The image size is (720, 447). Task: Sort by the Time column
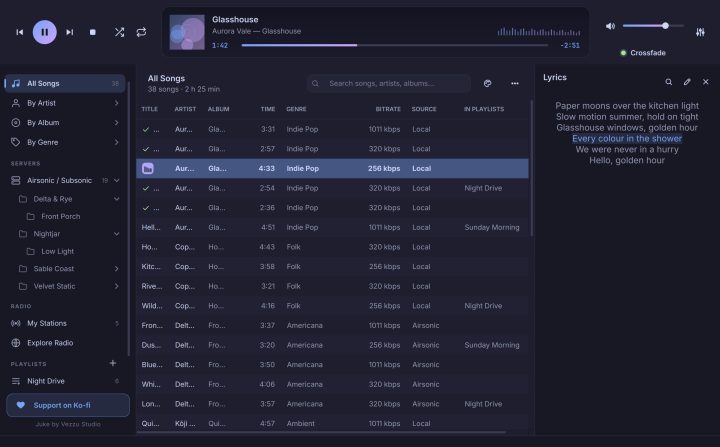[x=268, y=109]
